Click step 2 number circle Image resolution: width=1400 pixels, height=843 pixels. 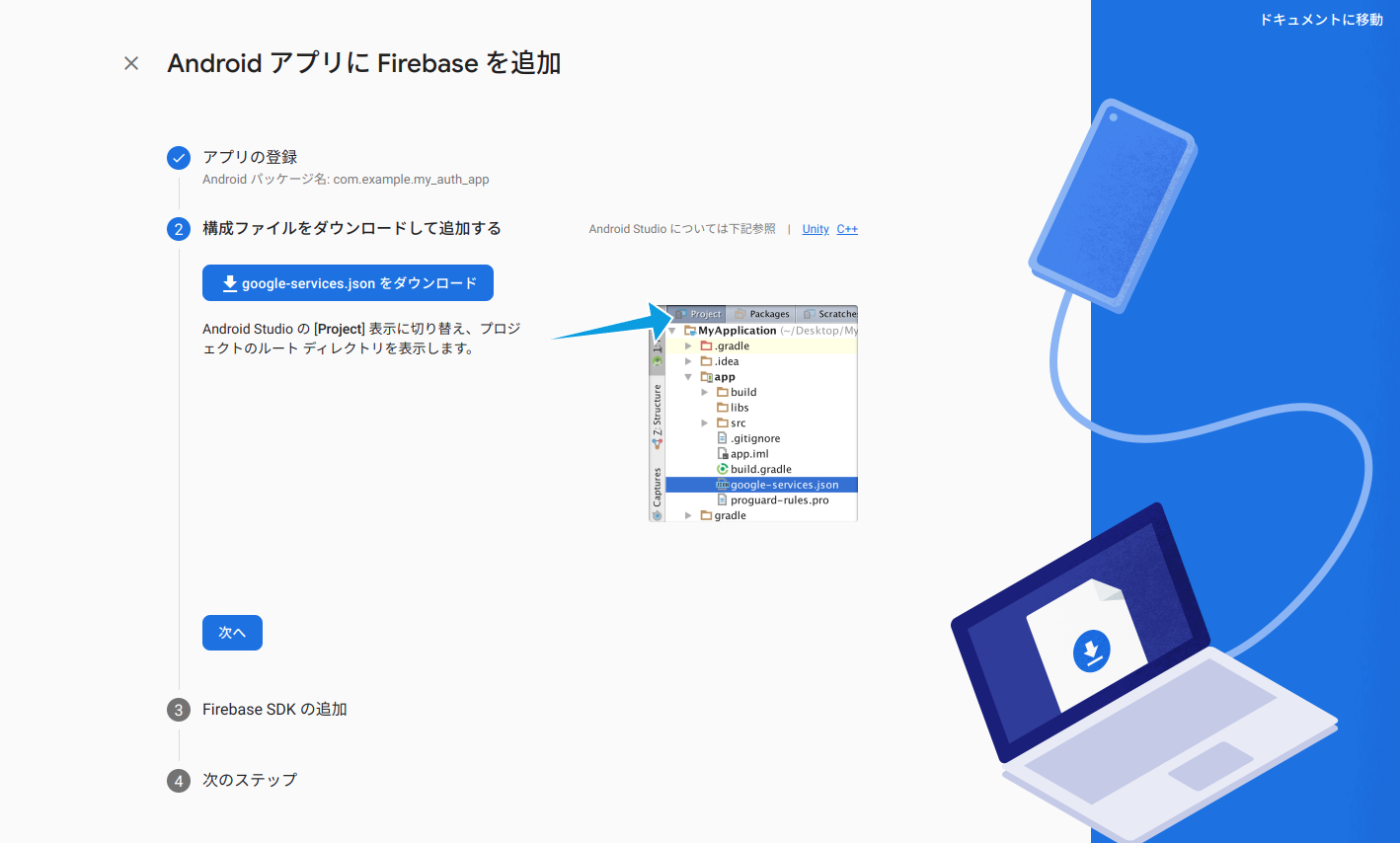179,229
